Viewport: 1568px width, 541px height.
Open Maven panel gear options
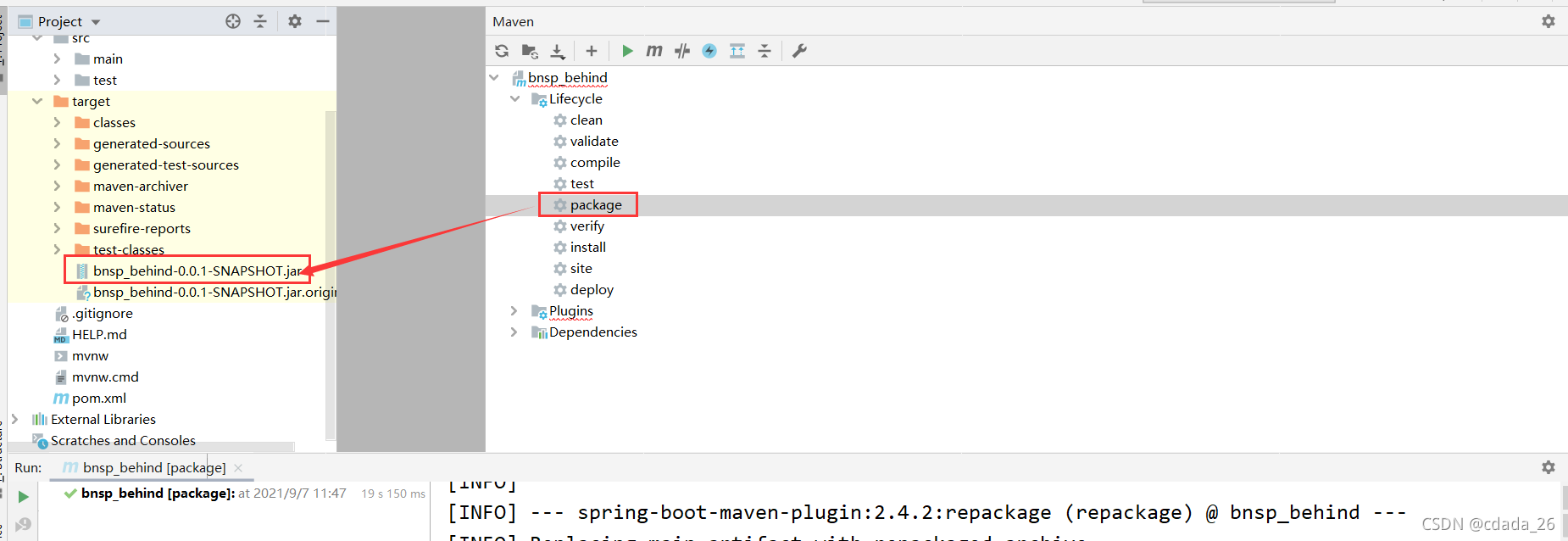pyautogui.click(x=1549, y=21)
